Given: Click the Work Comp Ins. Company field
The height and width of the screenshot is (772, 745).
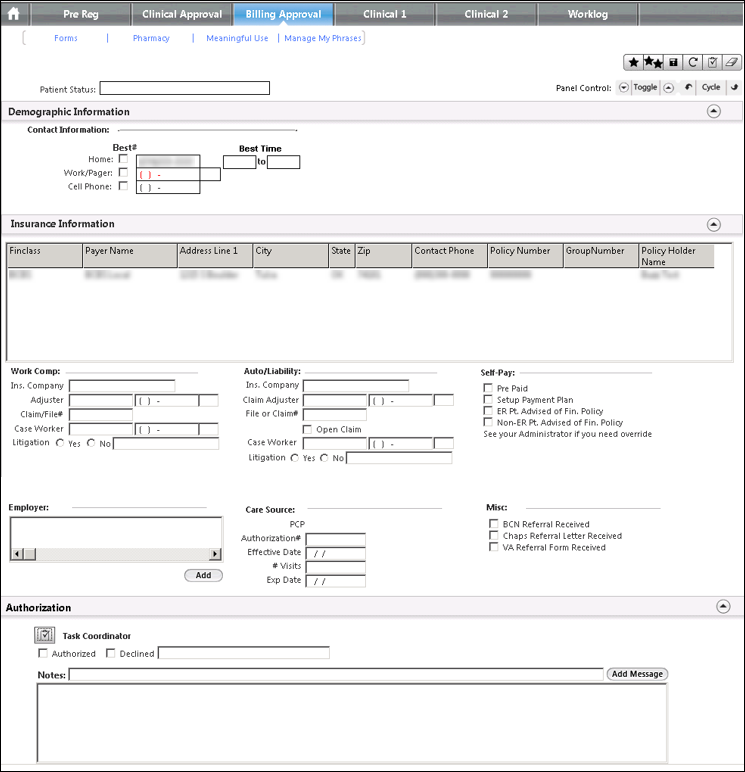Looking at the screenshot, I should tap(122, 386).
